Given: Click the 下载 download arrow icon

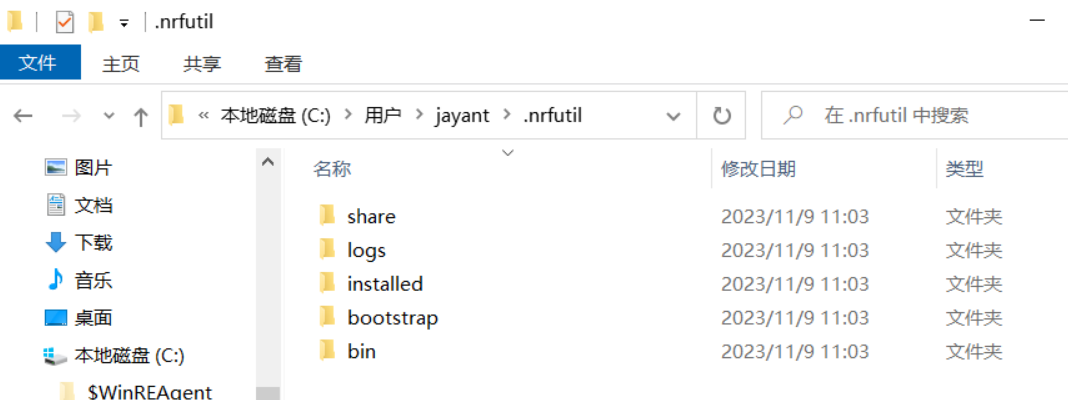Looking at the screenshot, I should coord(55,242).
